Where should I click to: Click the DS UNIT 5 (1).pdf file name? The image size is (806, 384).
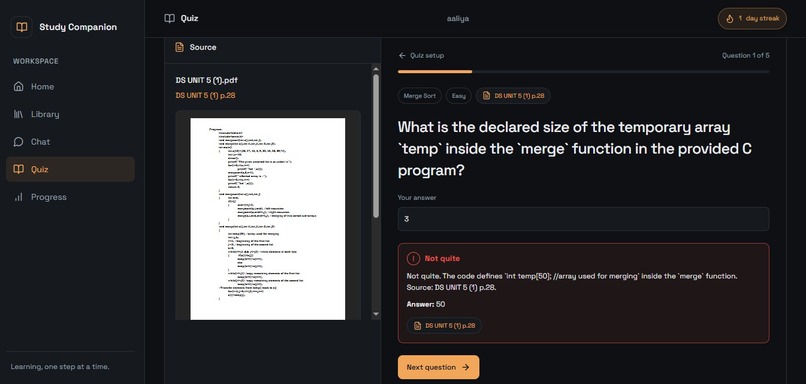(x=207, y=81)
